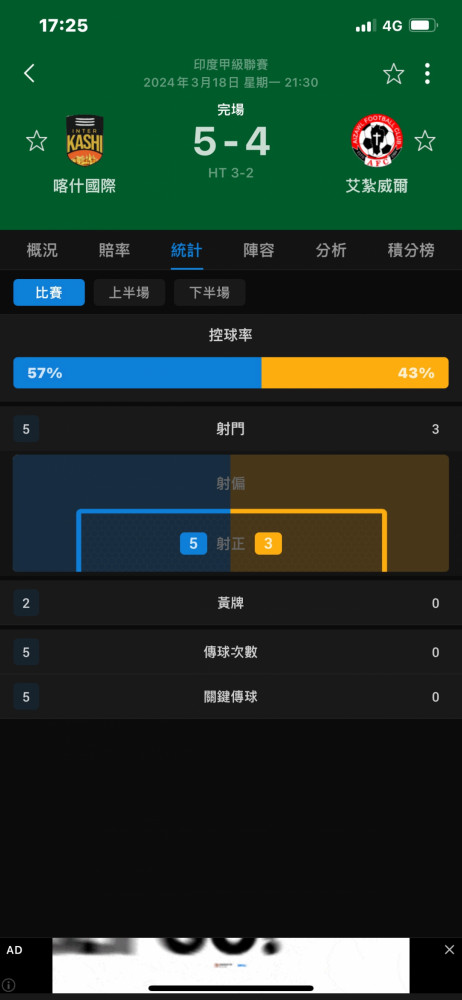
Task: Open the 陣容 tab
Action: (259, 251)
